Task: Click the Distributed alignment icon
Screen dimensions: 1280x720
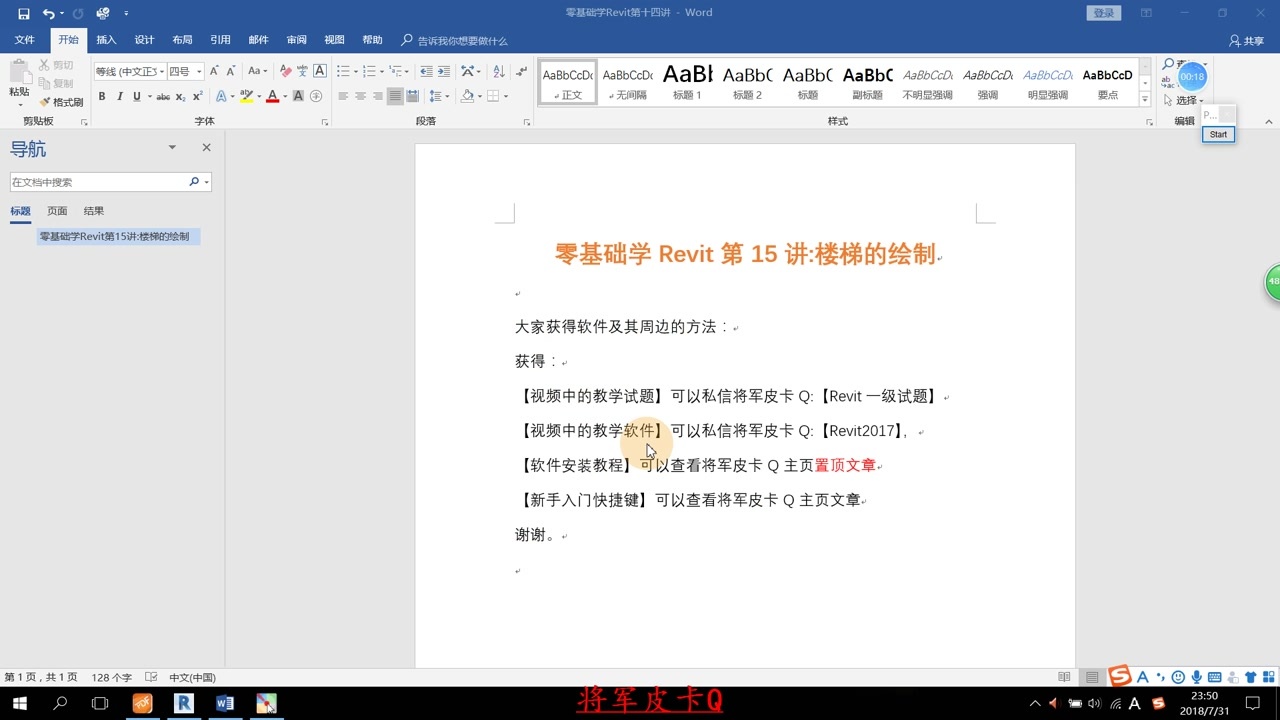Action: click(412, 97)
